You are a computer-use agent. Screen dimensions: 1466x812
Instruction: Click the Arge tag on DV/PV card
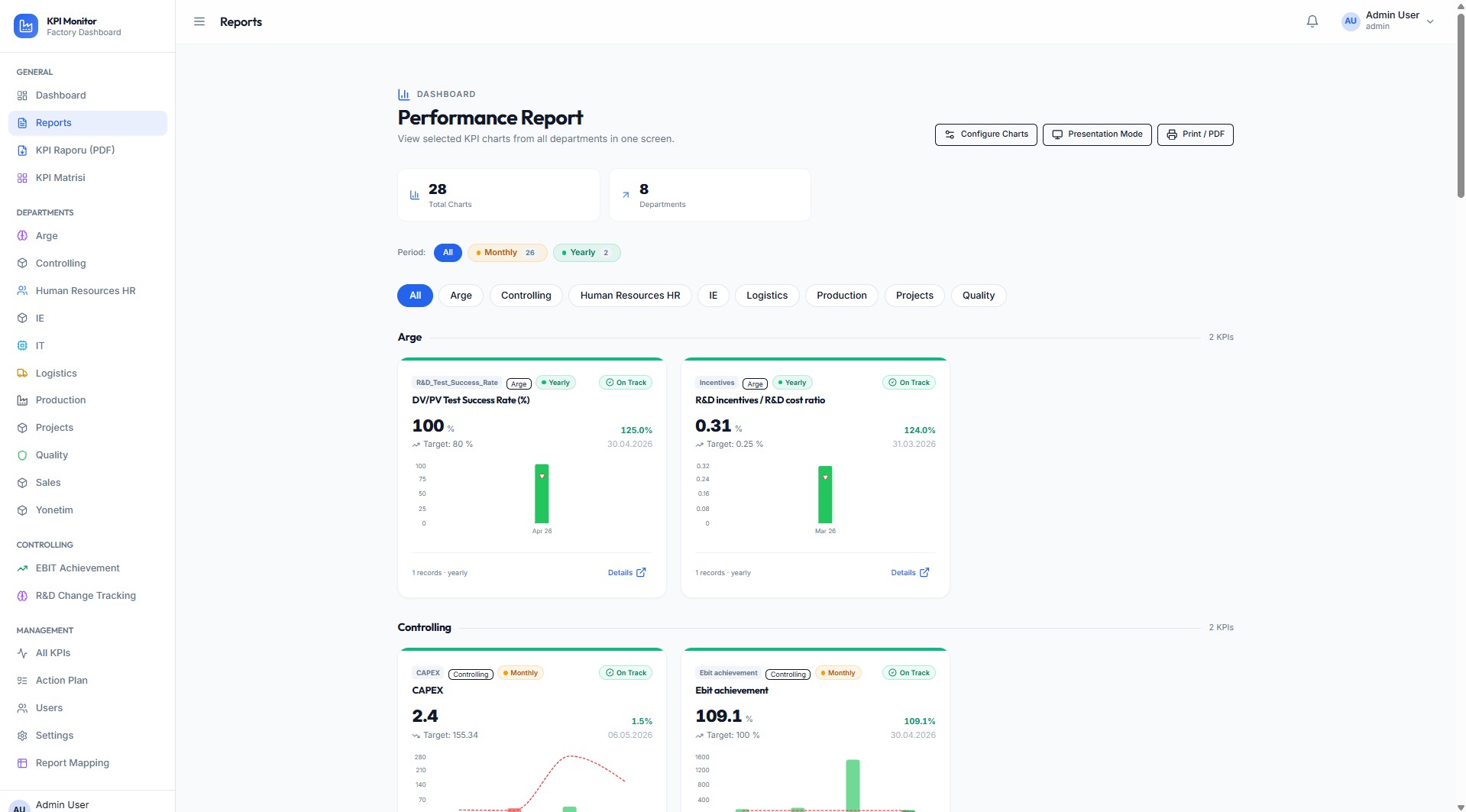[x=519, y=383]
